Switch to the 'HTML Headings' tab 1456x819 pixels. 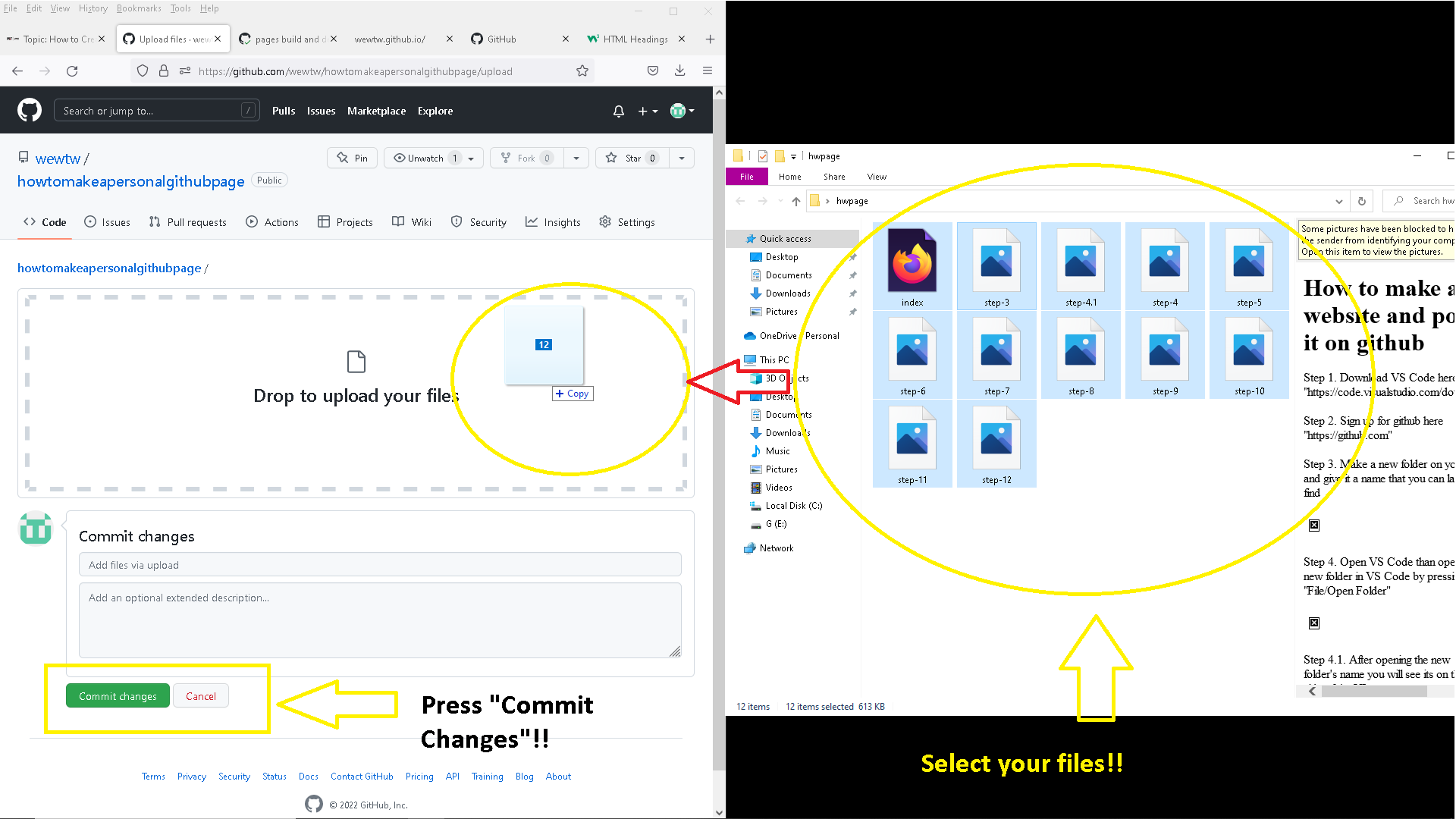point(635,39)
